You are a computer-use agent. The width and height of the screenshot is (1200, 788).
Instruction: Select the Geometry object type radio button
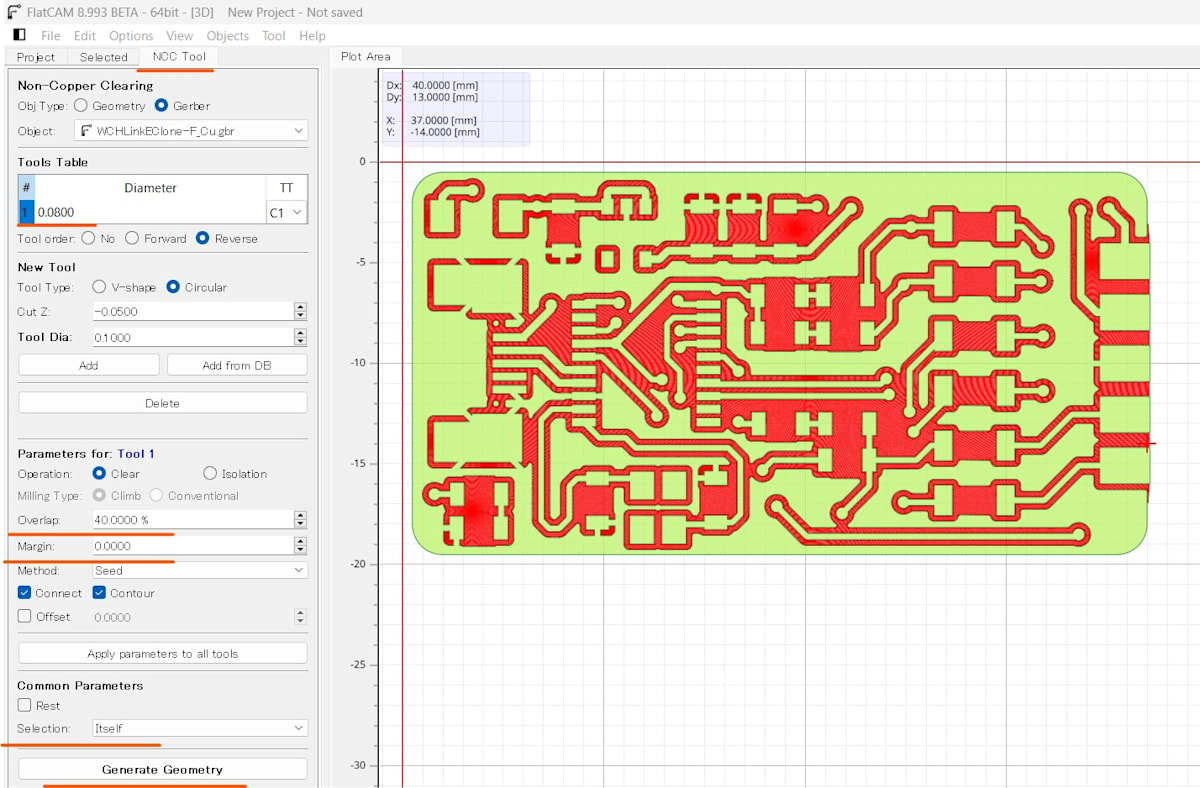[81, 106]
